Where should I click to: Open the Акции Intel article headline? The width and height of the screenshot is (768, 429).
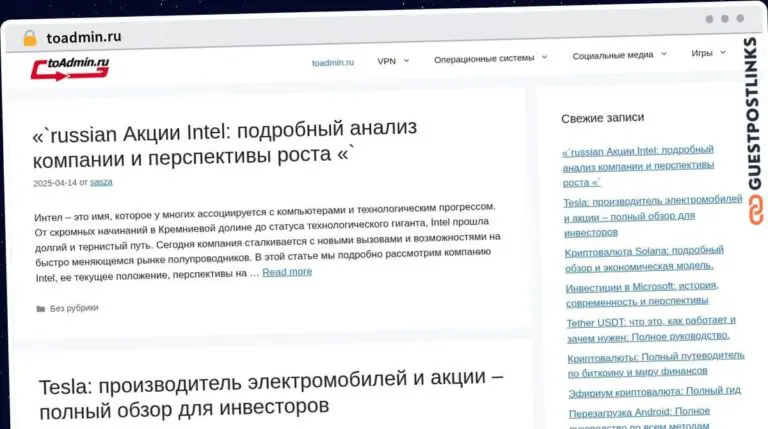pyautogui.click(x=225, y=144)
